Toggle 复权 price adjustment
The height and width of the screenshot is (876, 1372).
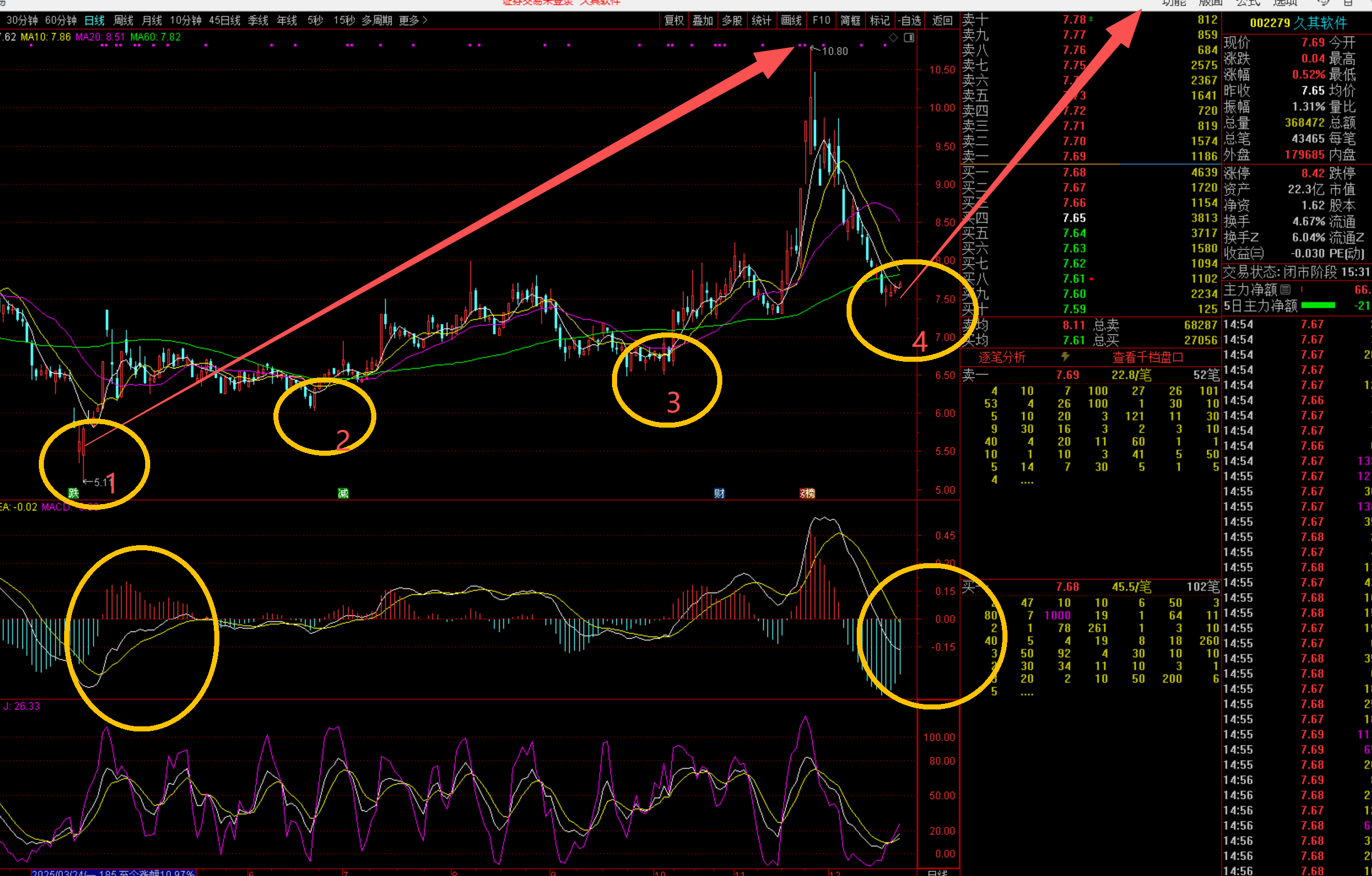[673, 20]
